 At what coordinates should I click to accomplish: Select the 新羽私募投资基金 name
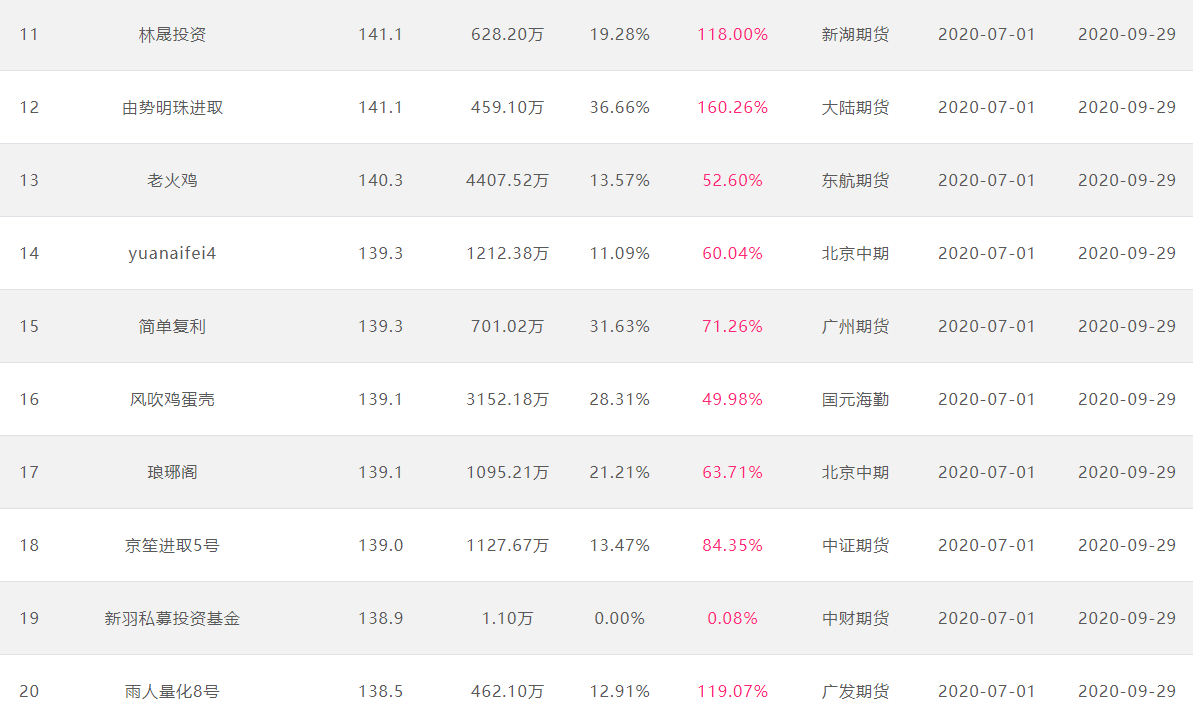[172, 619]
